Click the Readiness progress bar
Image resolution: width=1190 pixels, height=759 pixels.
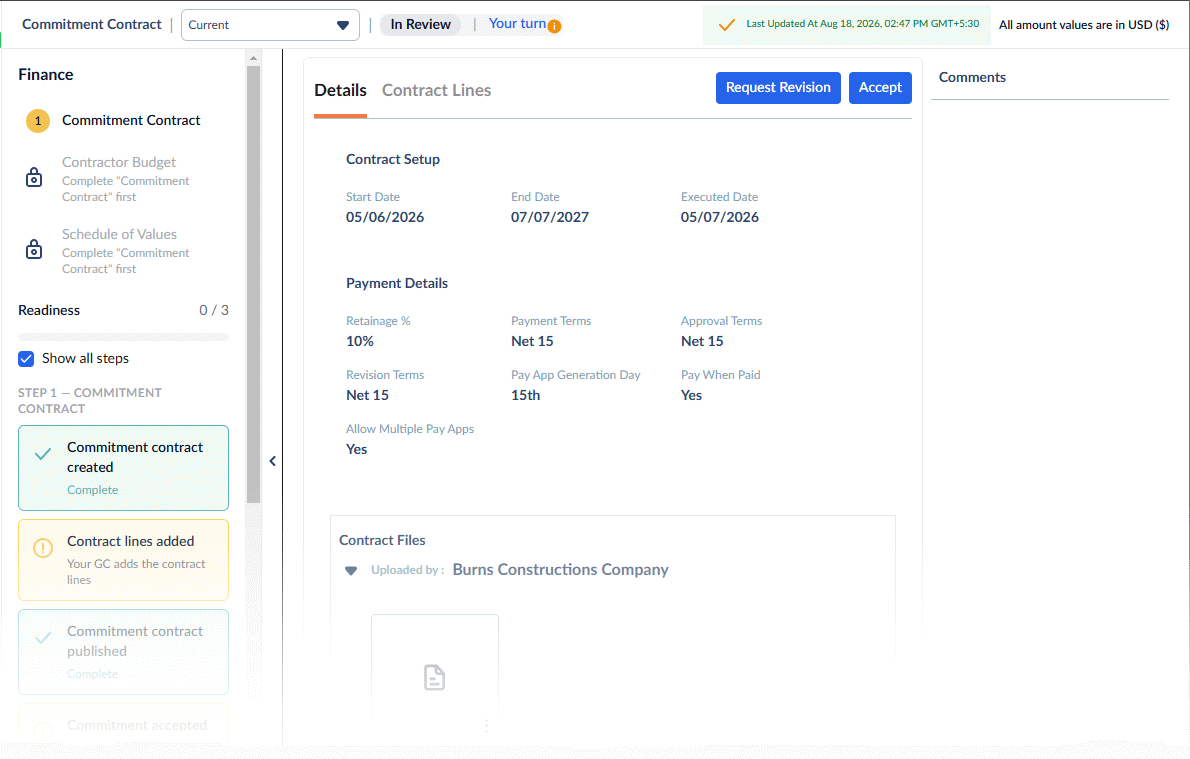click(x=123, y=336)
